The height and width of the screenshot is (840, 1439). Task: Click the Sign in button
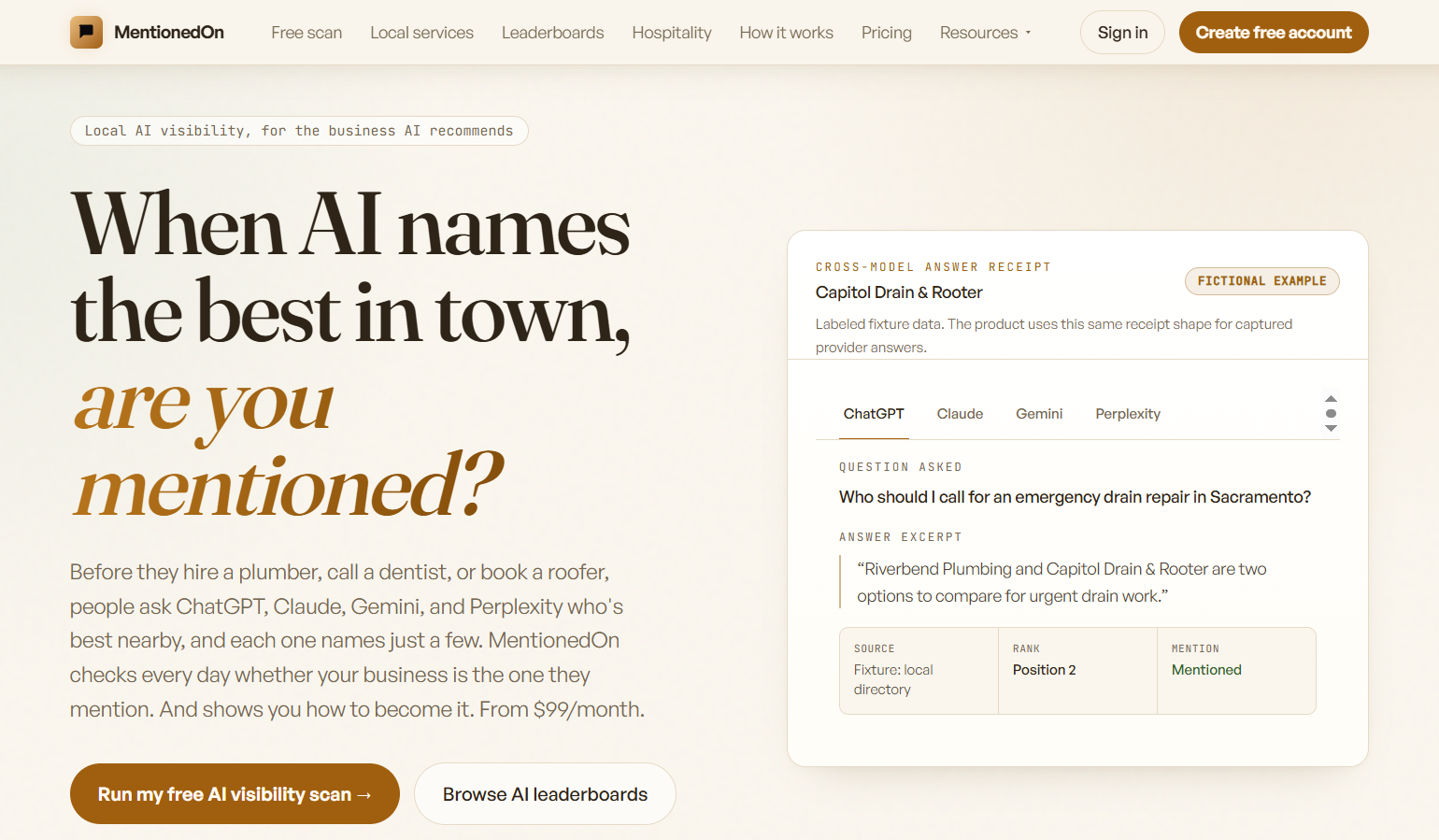(x=1122, y=33)
